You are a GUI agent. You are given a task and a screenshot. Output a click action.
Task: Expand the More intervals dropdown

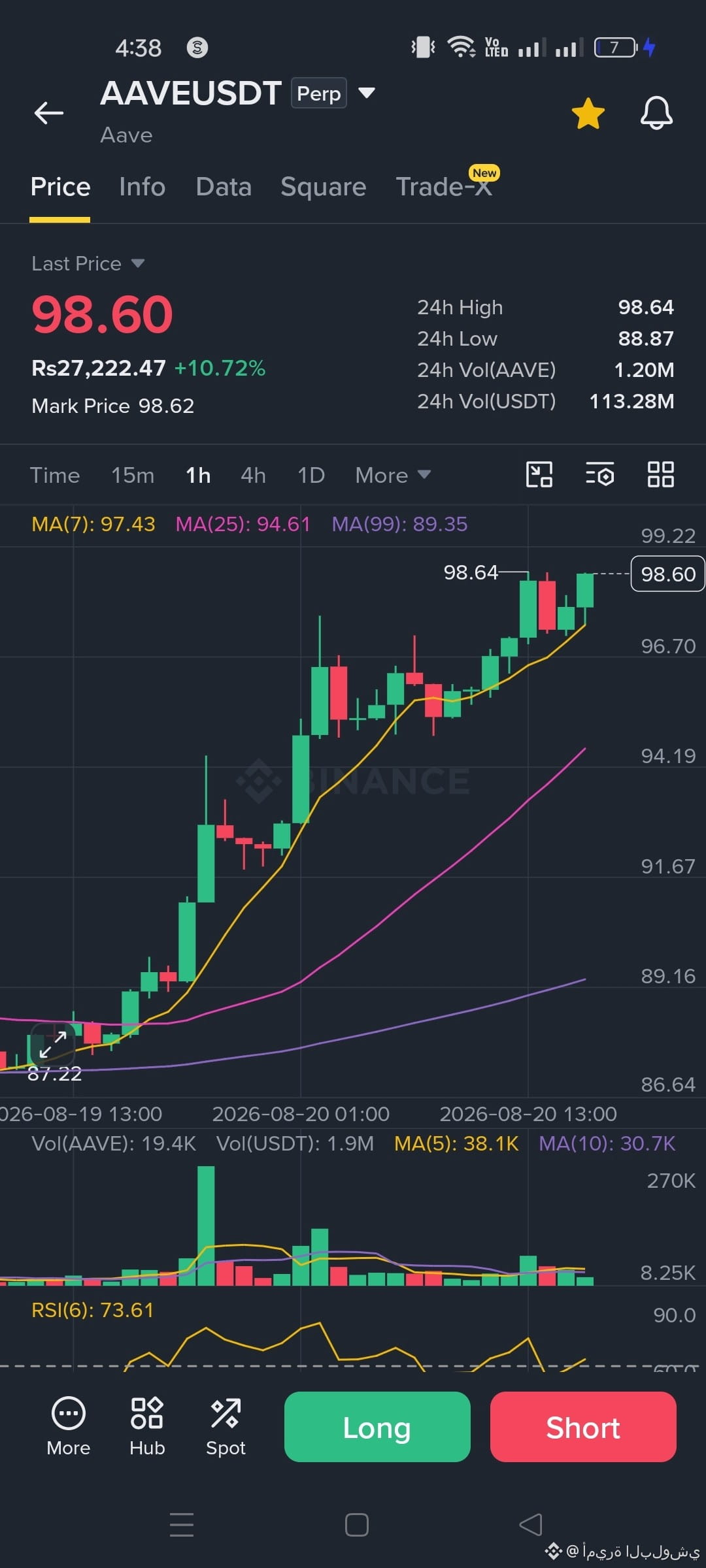click(393, 475)
